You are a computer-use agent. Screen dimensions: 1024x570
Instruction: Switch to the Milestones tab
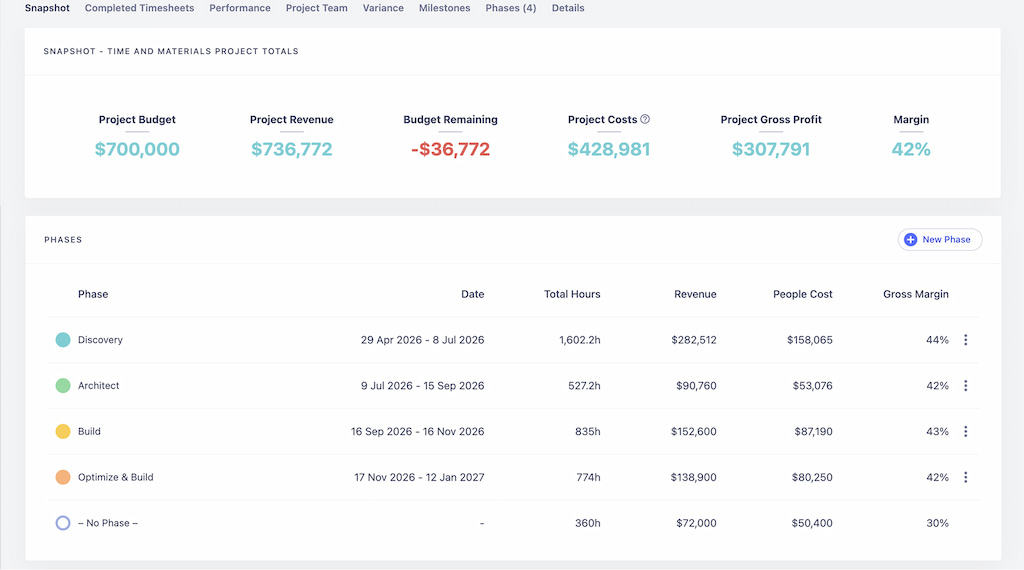coord(445,8)
